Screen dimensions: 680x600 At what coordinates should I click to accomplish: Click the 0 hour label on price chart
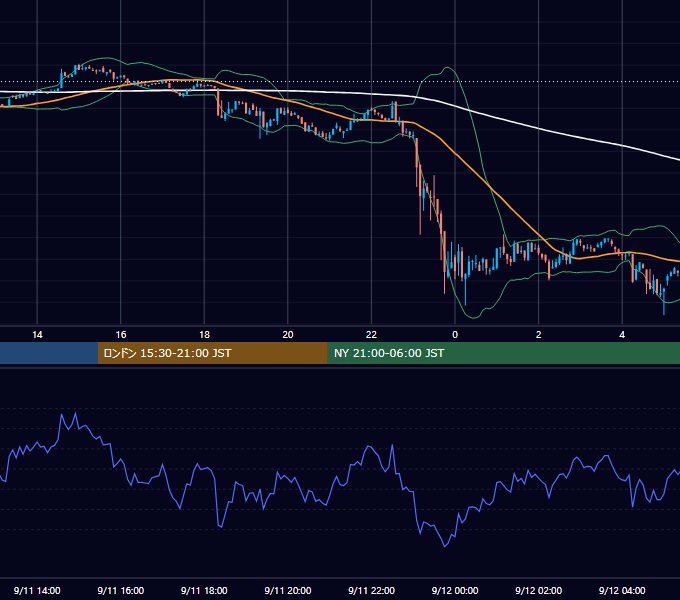point(455,335)
